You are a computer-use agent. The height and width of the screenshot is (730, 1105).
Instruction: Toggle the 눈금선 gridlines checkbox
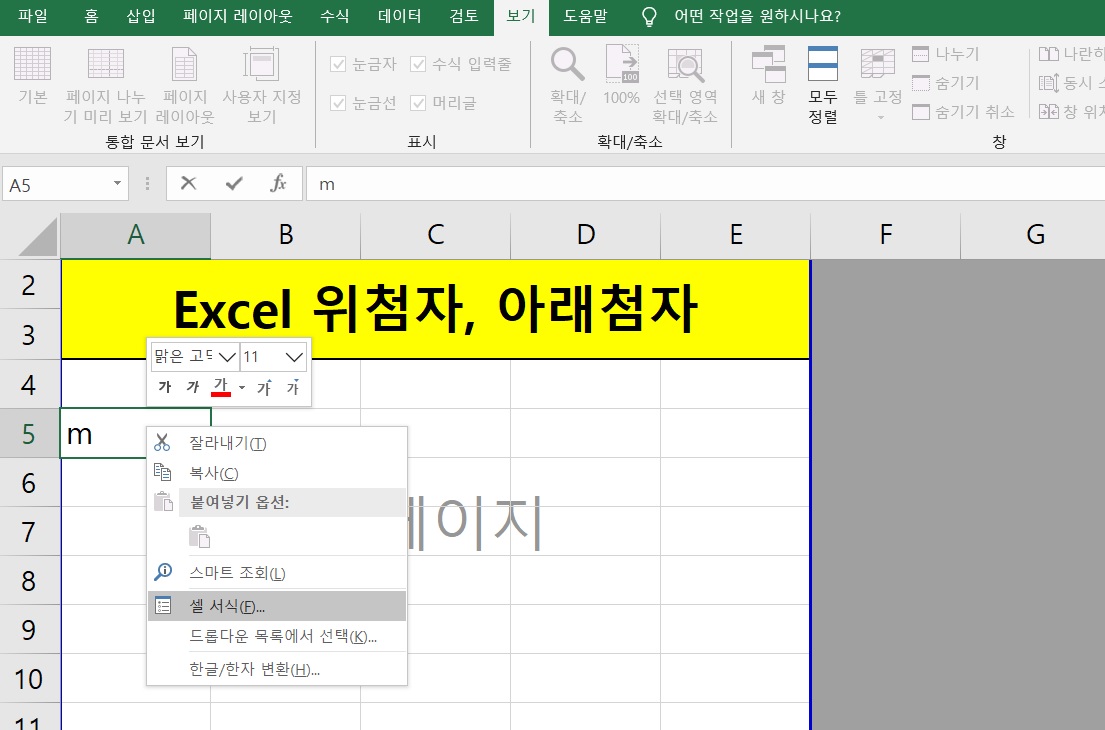[x=338, y=103]
